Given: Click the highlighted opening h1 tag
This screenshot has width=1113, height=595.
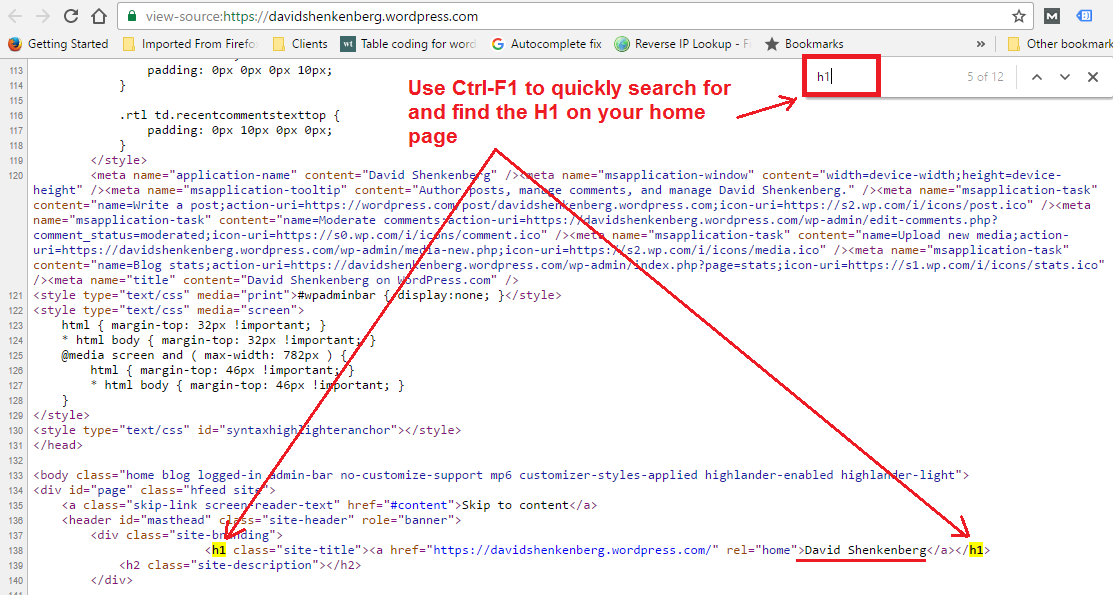Looking at the screenshot, I should [x=219, y=550].
